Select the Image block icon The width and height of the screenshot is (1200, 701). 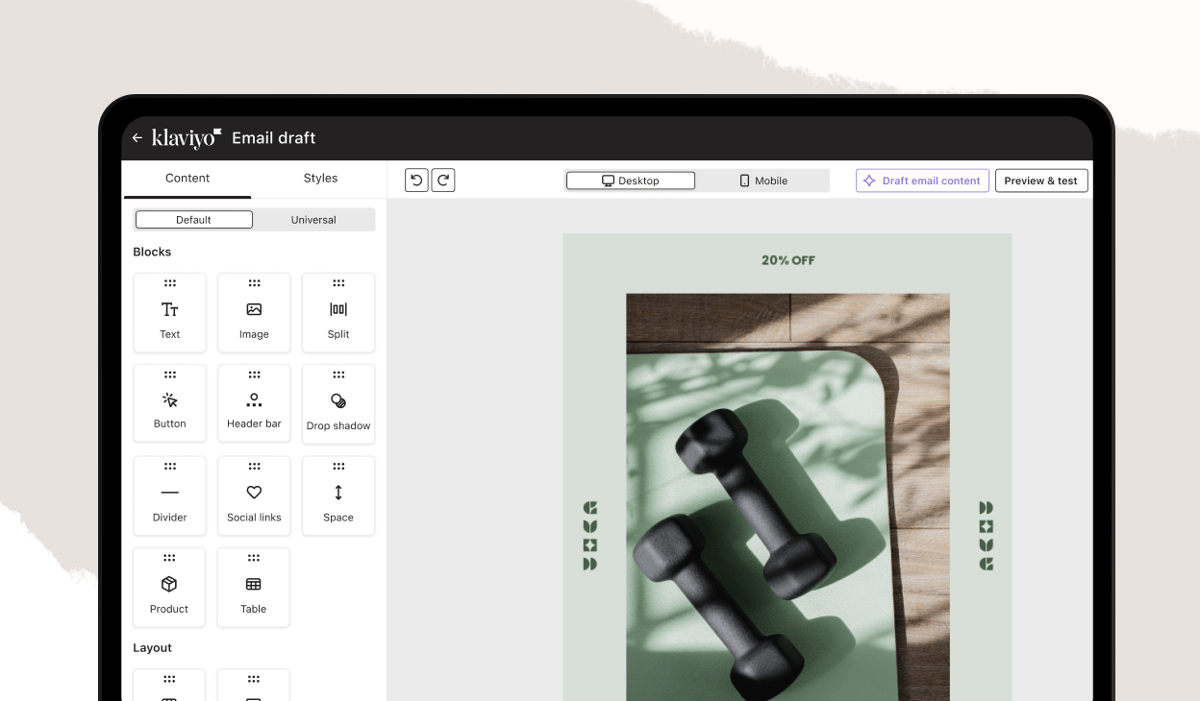(253, 312)
